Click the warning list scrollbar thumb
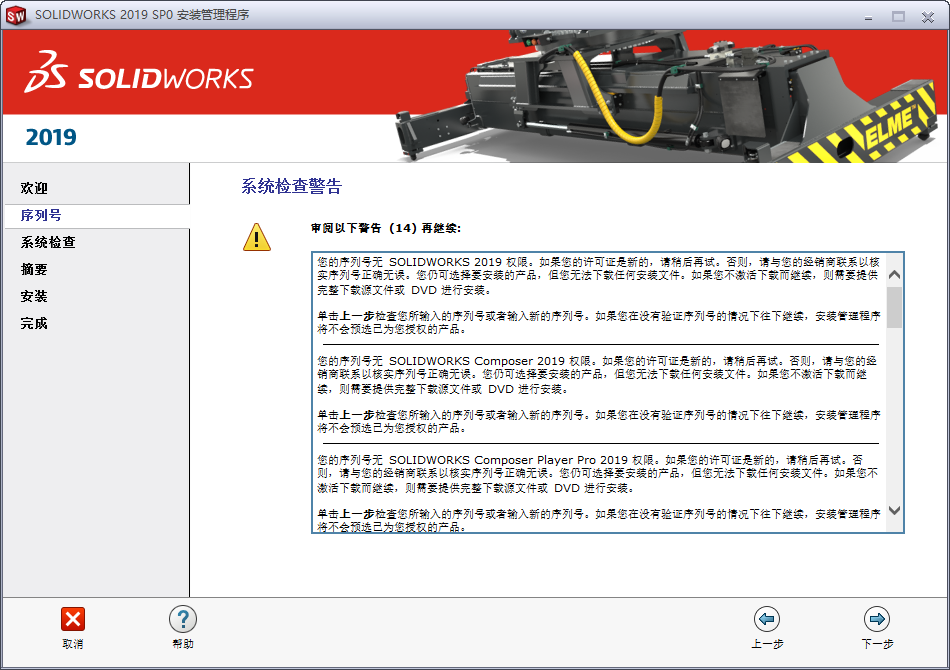The width and height of the screenshot is (950, 670). [x=894, y=307]
